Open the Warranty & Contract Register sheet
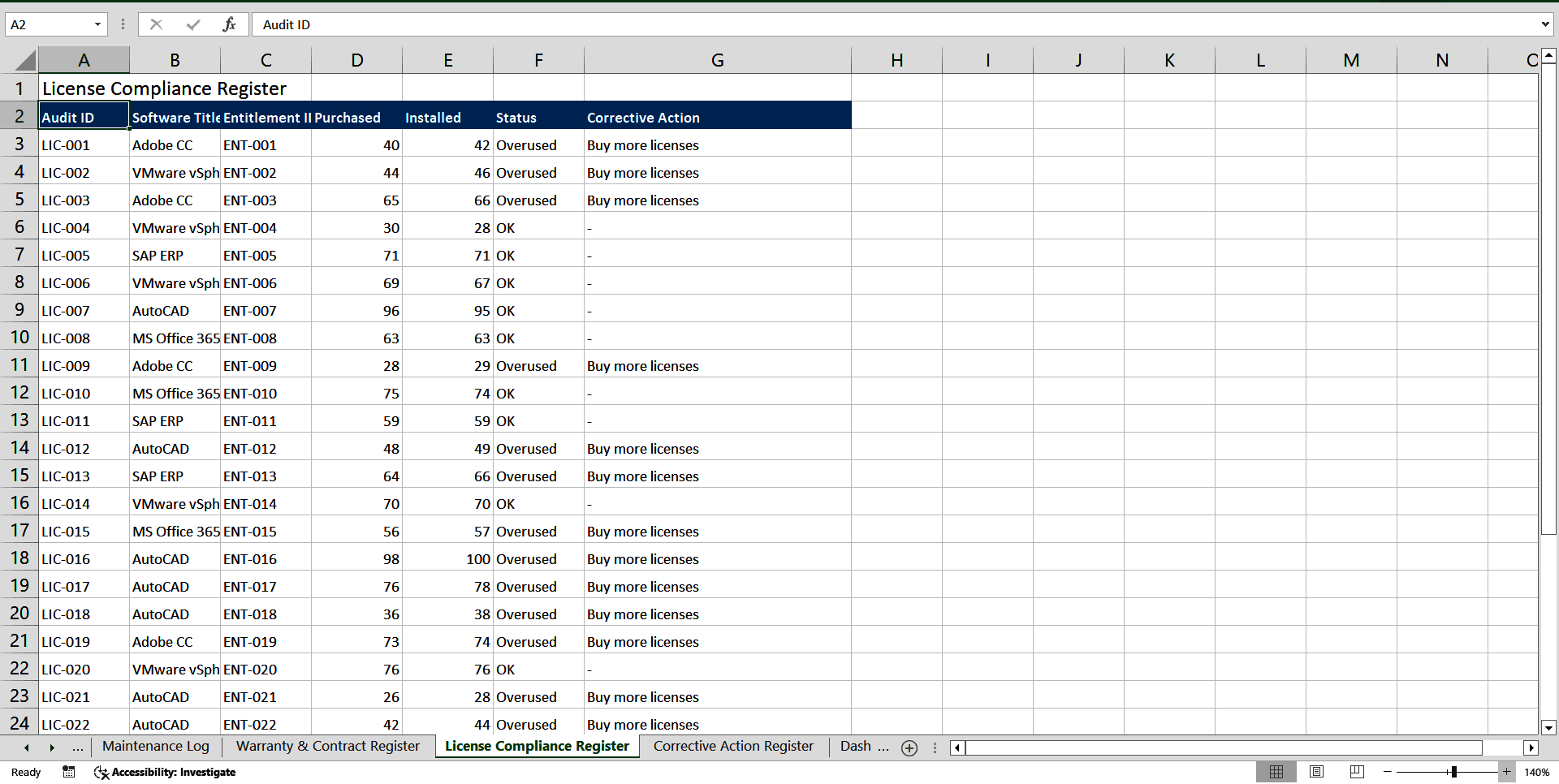This screenshot has width=1559, height=784. pos(328,746)
